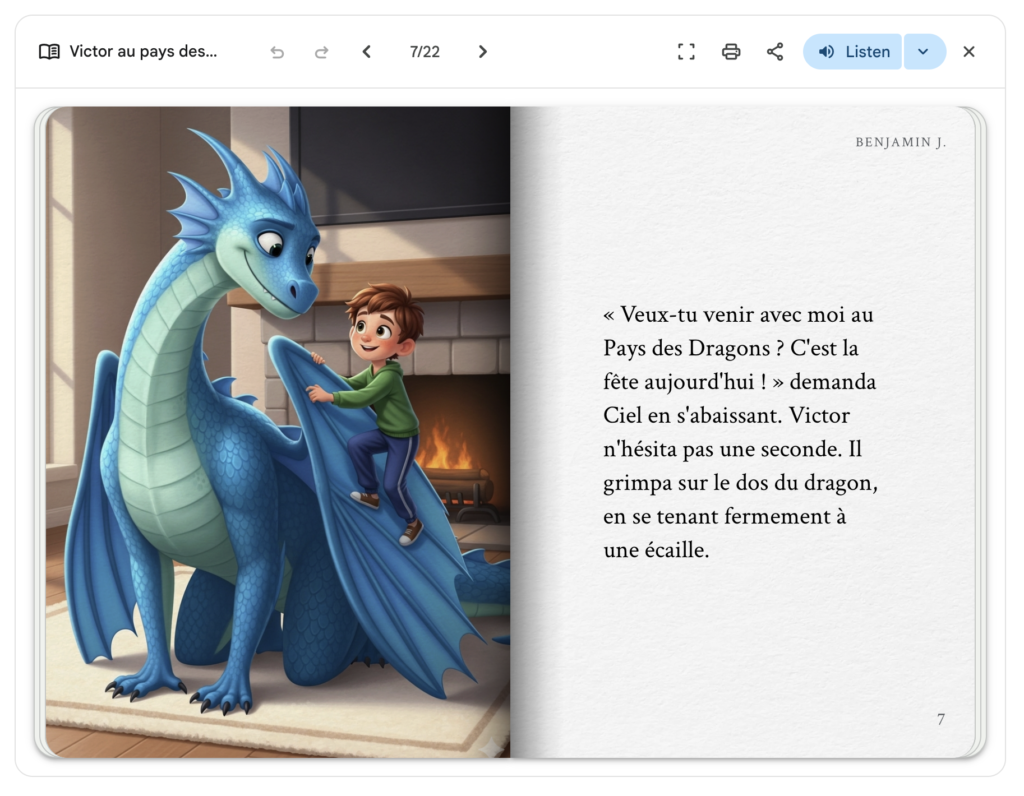Click the 7/22 page indicator
1024x796 pixels.
424,52
